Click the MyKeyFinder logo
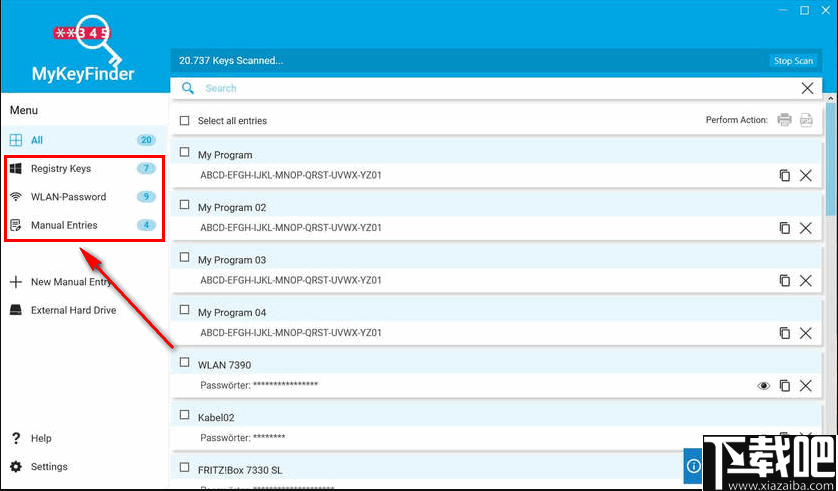The image size is (838, 491). click(x=83, y=48)
